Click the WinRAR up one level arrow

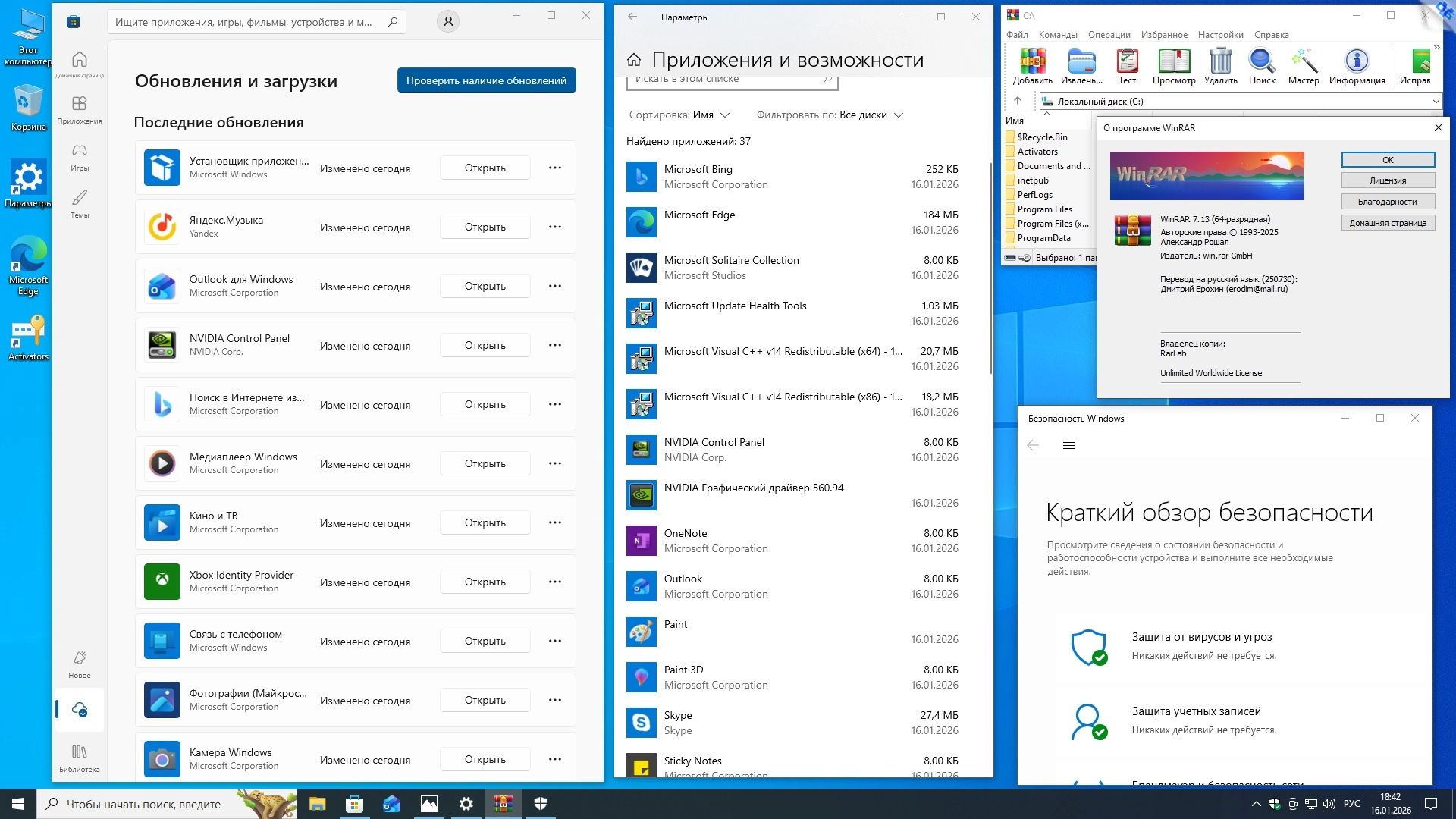point(1018,101)
